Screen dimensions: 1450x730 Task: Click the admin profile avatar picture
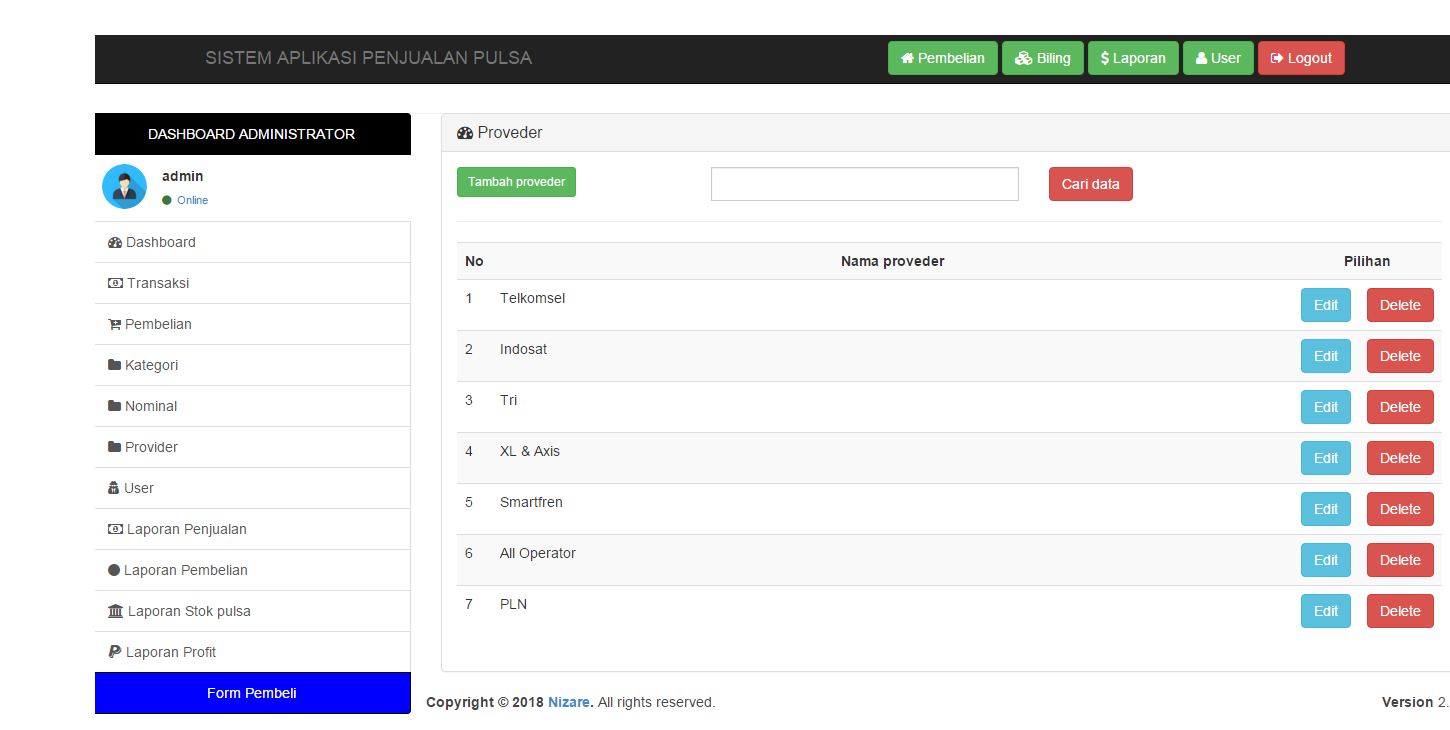(x=124, y=187)
